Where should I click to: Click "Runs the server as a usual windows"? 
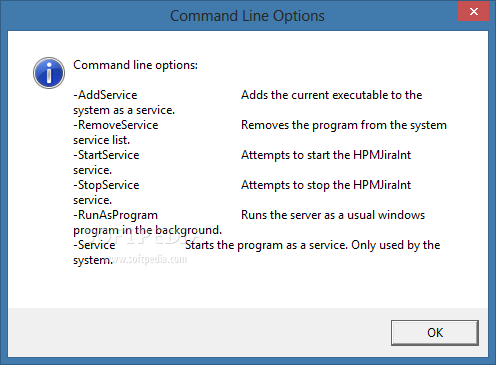333,215
